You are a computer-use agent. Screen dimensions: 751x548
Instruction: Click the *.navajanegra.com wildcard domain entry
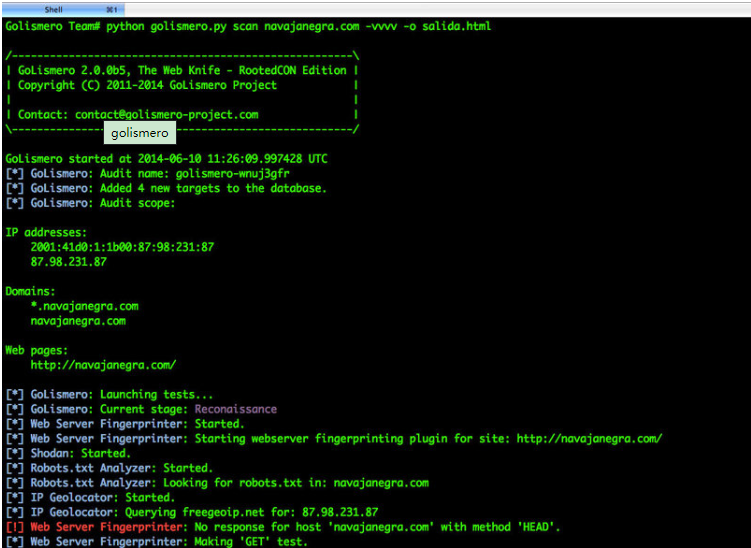click(x=84, y=306)
